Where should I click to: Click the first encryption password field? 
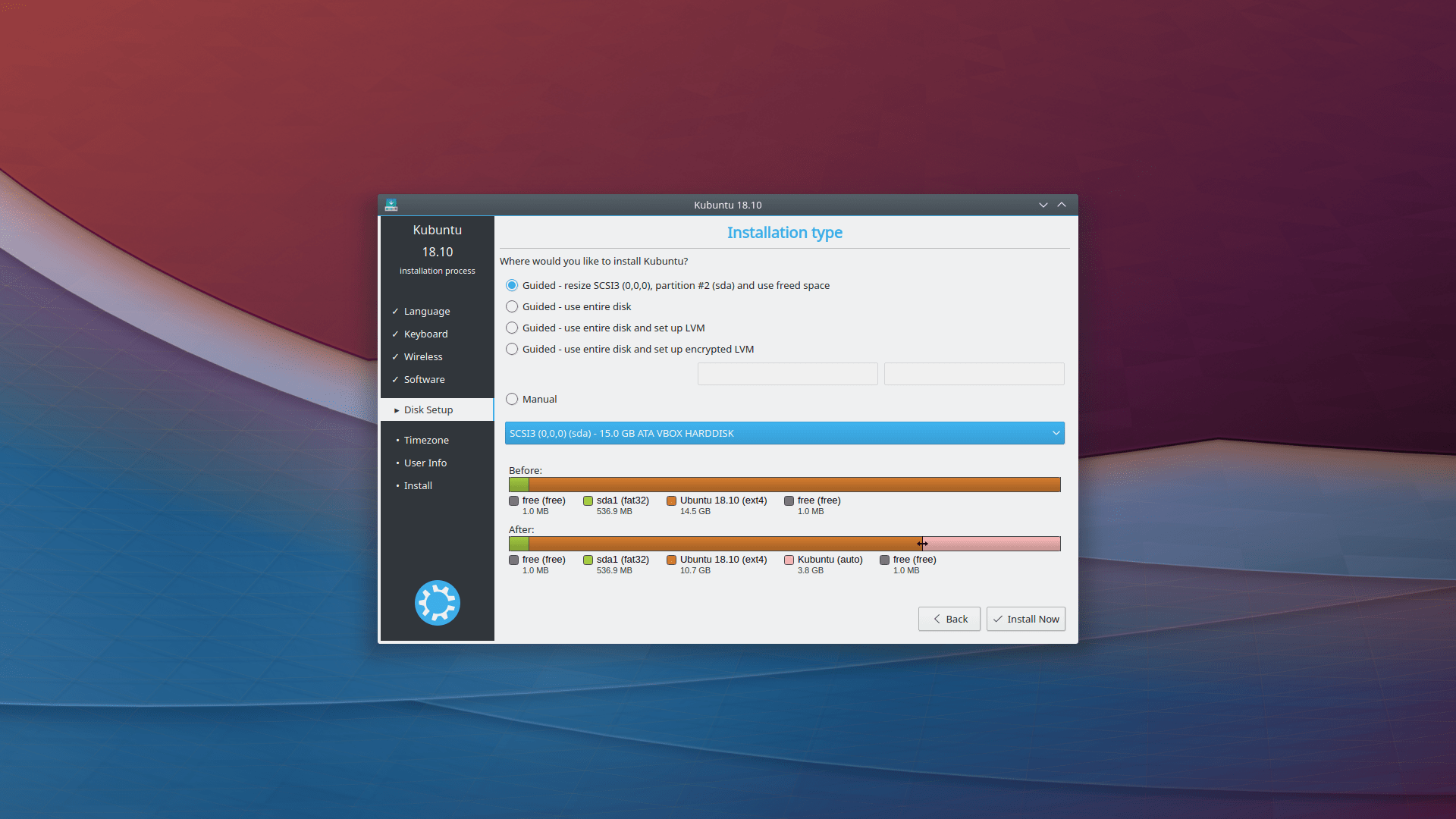tap(787, 374)
